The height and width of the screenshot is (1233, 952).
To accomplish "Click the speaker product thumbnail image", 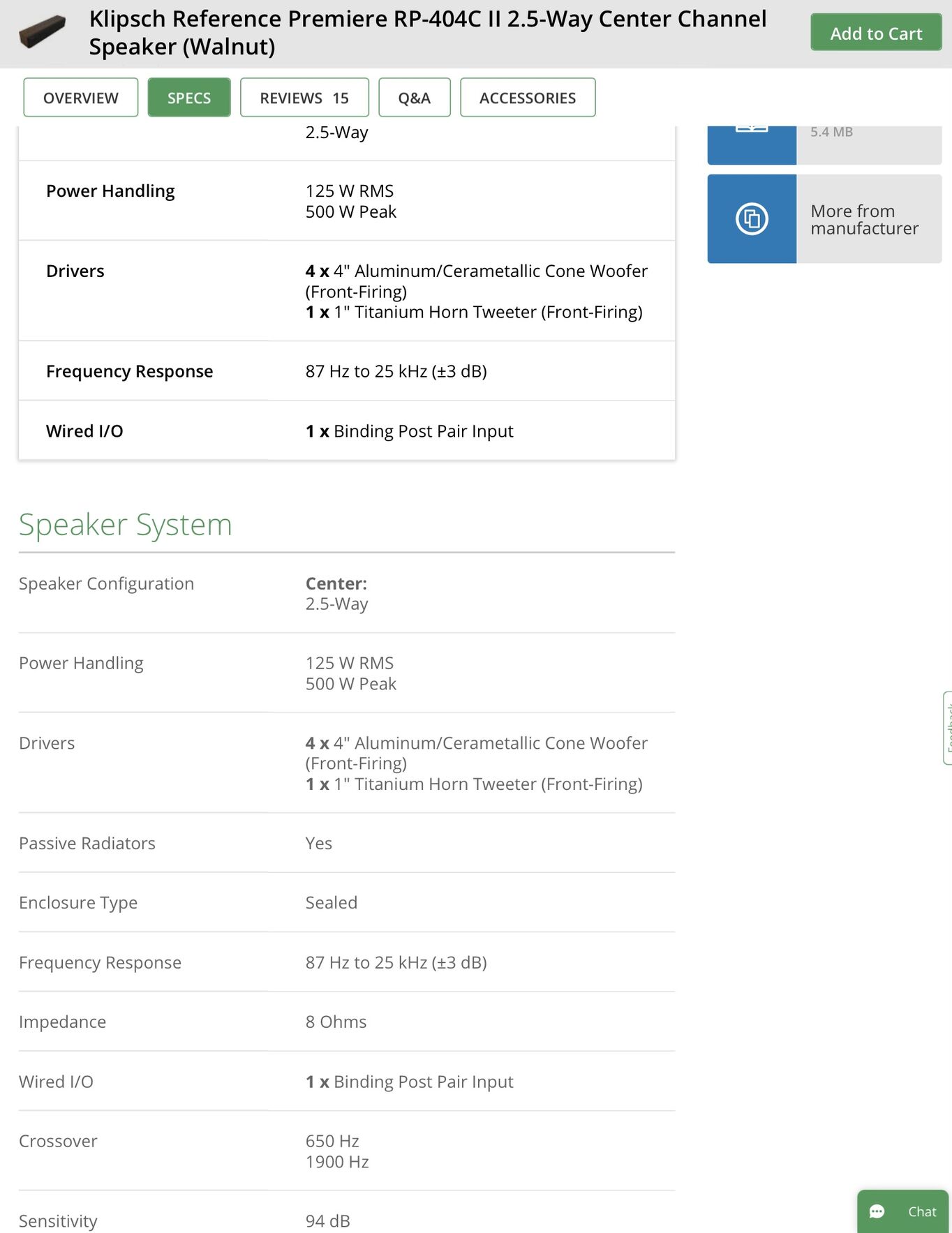I will point(43,31).
